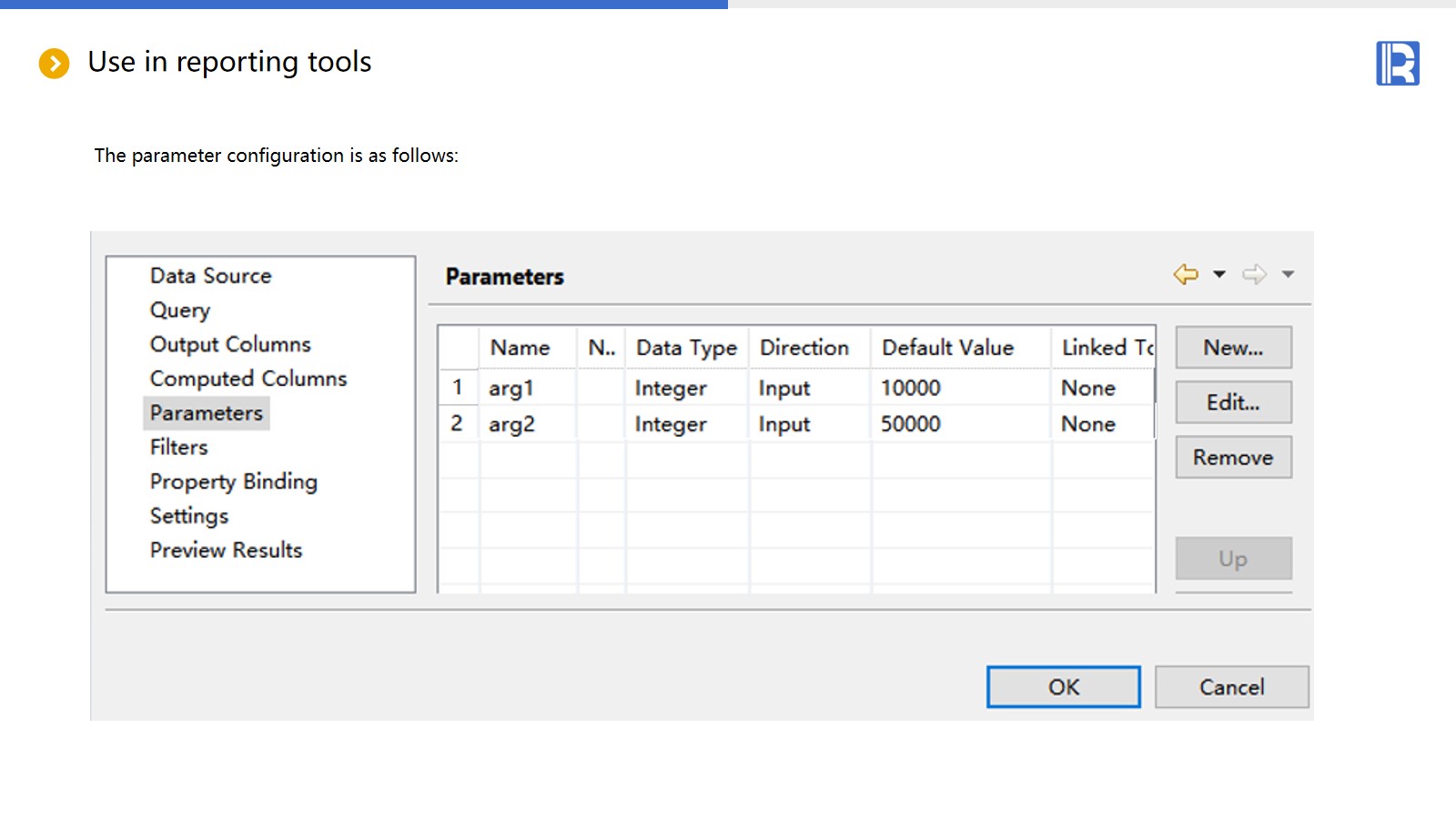Click the orange chevron bullet icon
The image size is (1456, 819).
tap(54, 63)
